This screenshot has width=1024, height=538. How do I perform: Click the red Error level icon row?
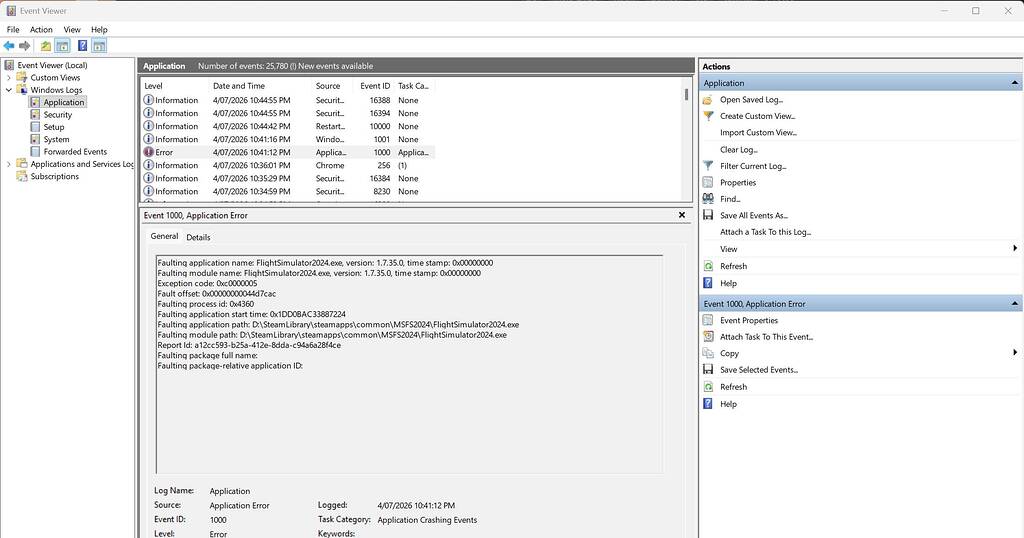coord(289,152)
